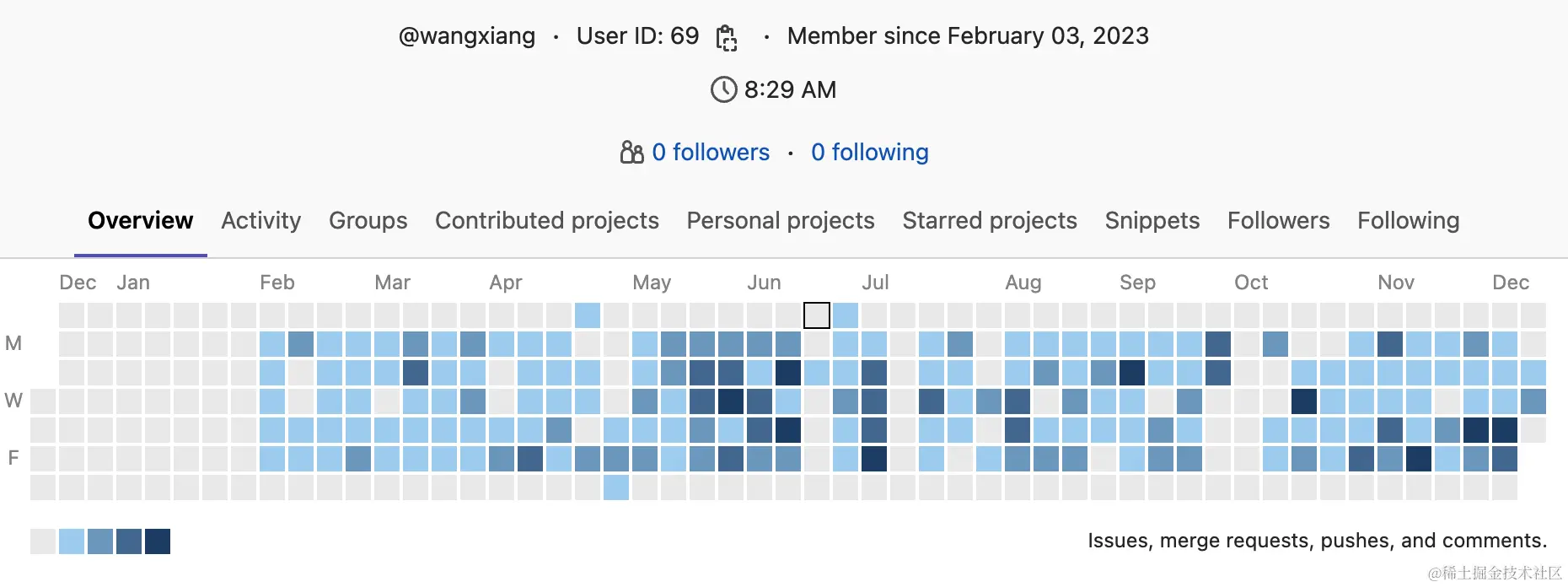Click the 0 followers link
1568x587 pixels.
711,153
